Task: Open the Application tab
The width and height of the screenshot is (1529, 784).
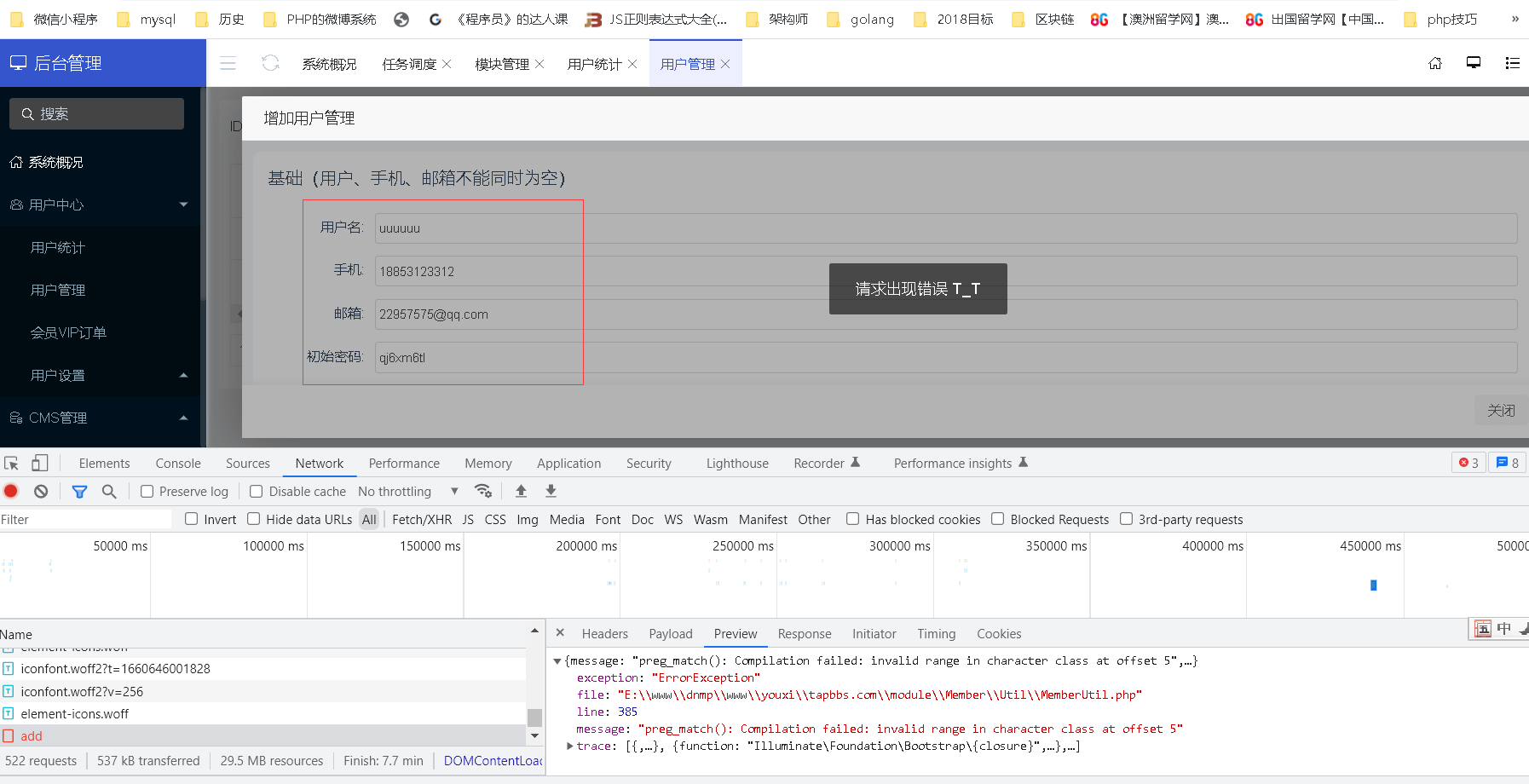Action: [x=568, y=463]
